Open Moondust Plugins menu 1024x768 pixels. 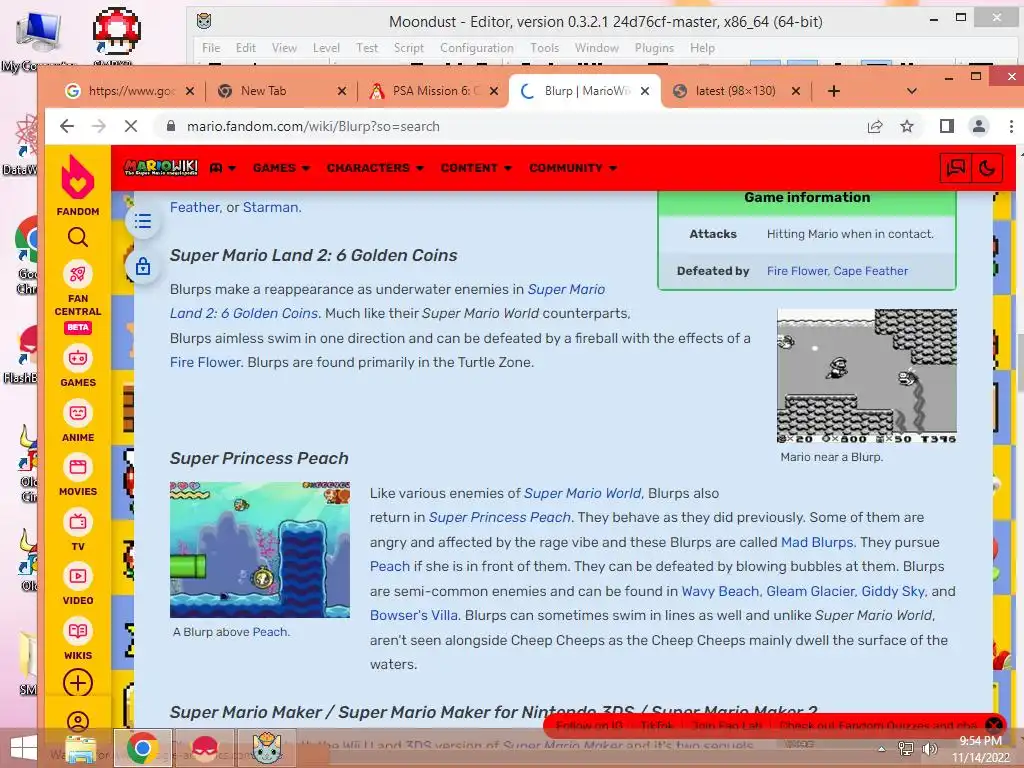click(x=654, y=48)
